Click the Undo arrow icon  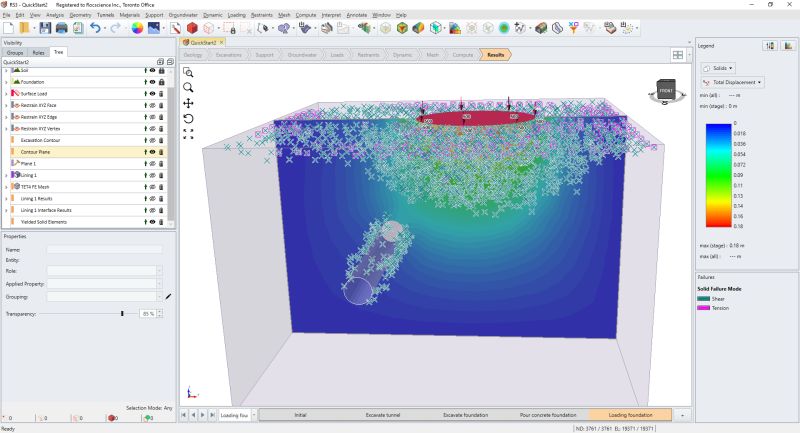pos(95,28)
